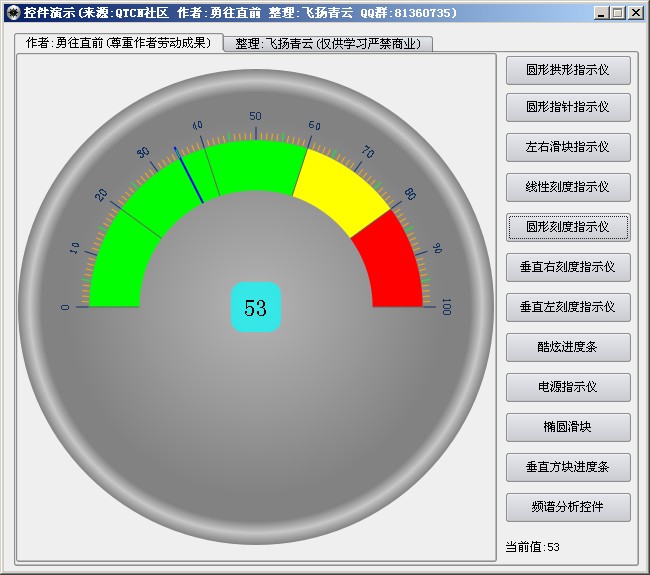Show the 酷炫进度条 widget
This screenshot has width=650, height=575.
(x=568, y=347)
